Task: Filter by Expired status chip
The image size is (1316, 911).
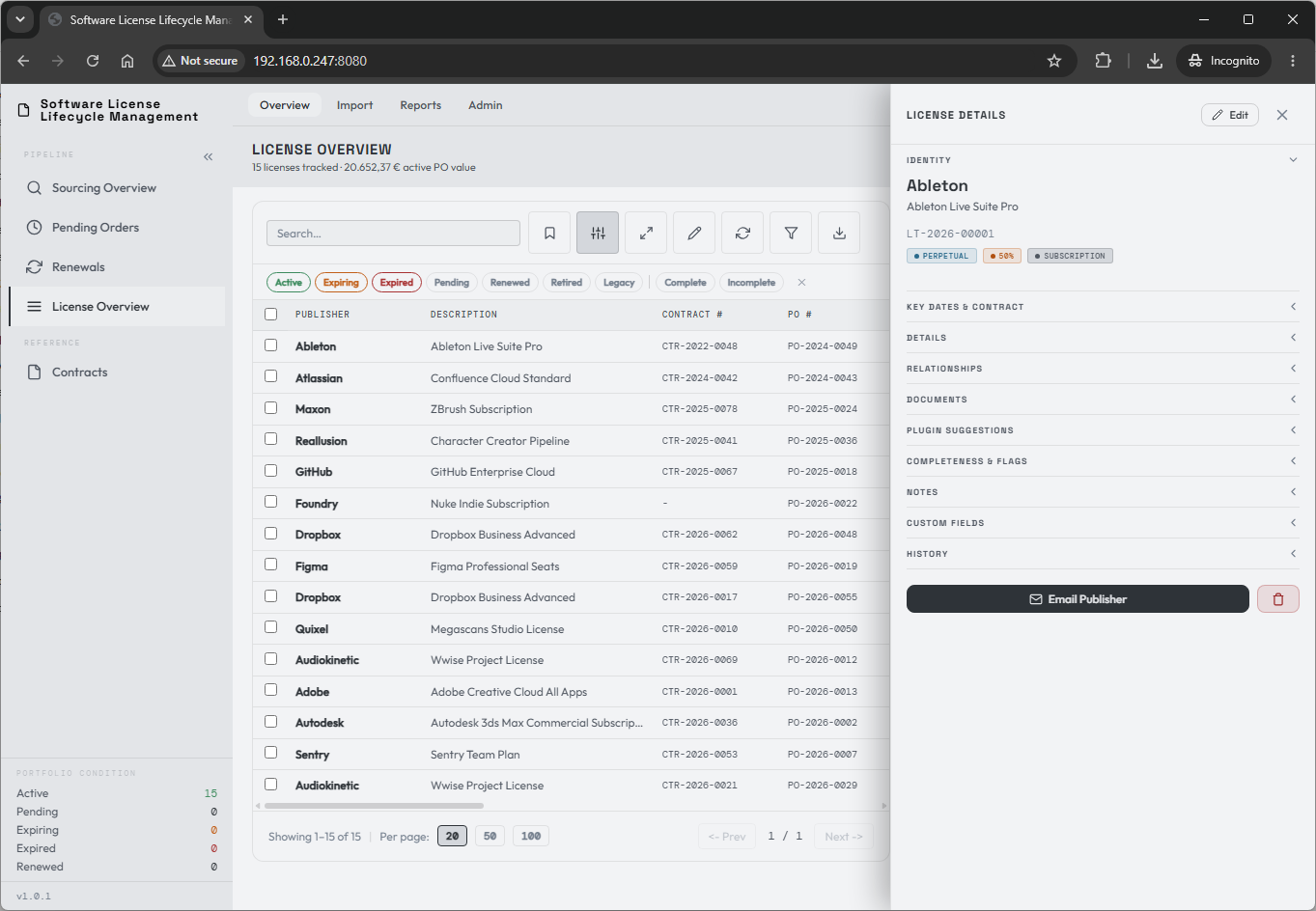Action: (x=397, y=283)
